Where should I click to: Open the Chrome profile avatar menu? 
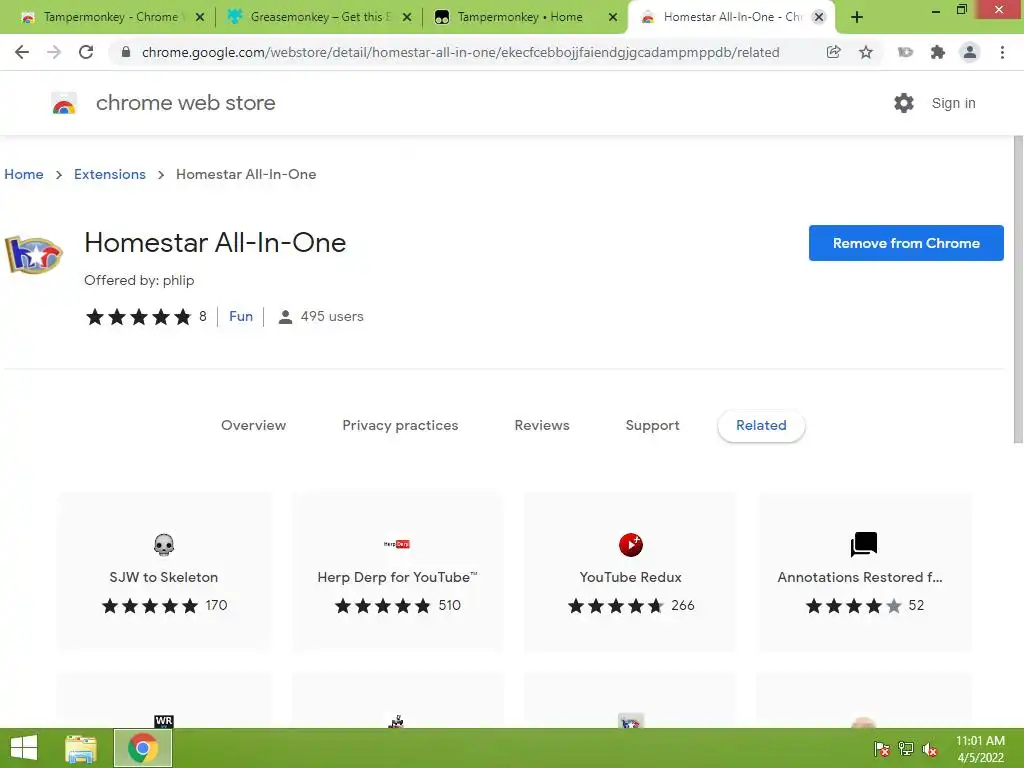click(x=970, y=52)
